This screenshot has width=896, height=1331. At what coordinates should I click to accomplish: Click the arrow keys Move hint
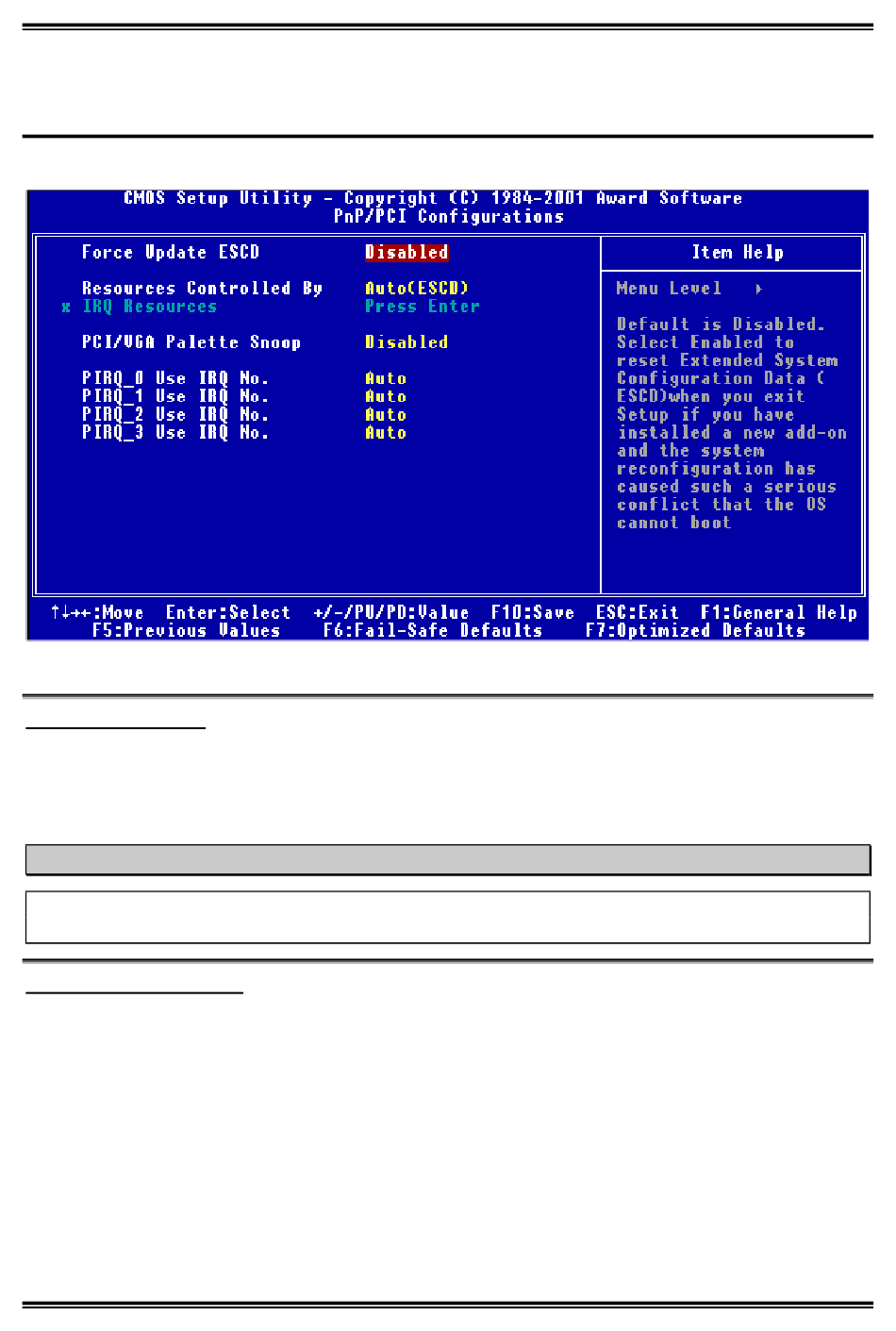click(97, 612)
